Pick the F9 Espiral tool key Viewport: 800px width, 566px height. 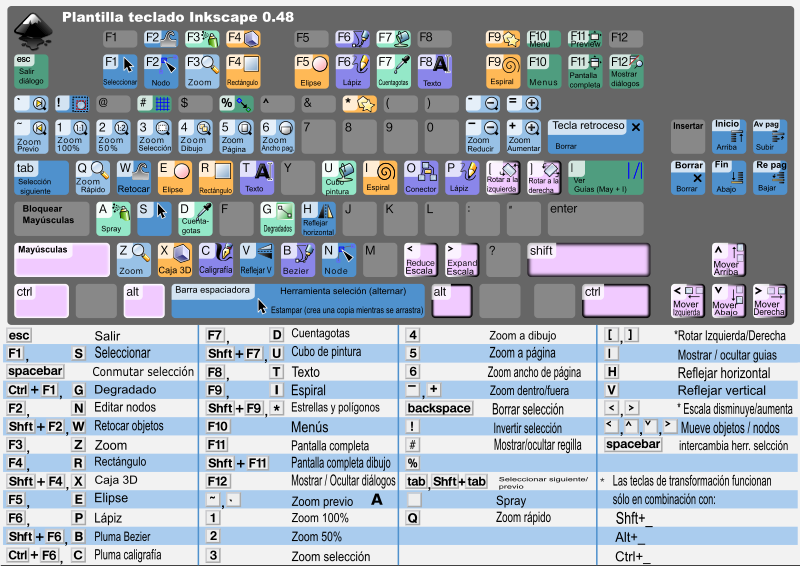[x=502, y=70]
